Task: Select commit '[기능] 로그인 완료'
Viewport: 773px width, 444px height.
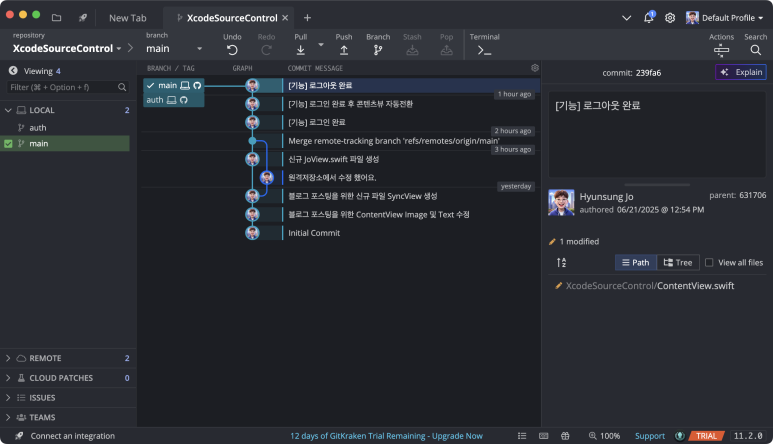Action: [317, 122]
